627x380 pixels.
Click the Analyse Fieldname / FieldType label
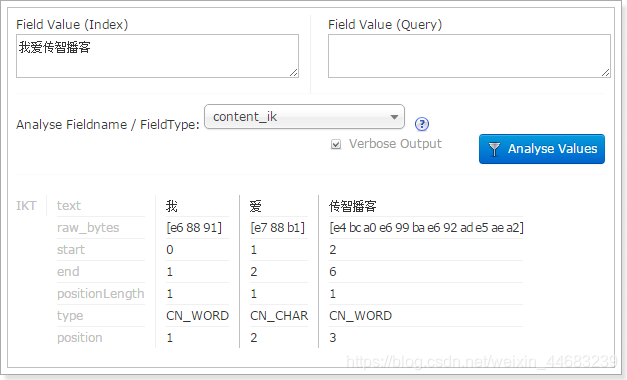coord(108,124)
